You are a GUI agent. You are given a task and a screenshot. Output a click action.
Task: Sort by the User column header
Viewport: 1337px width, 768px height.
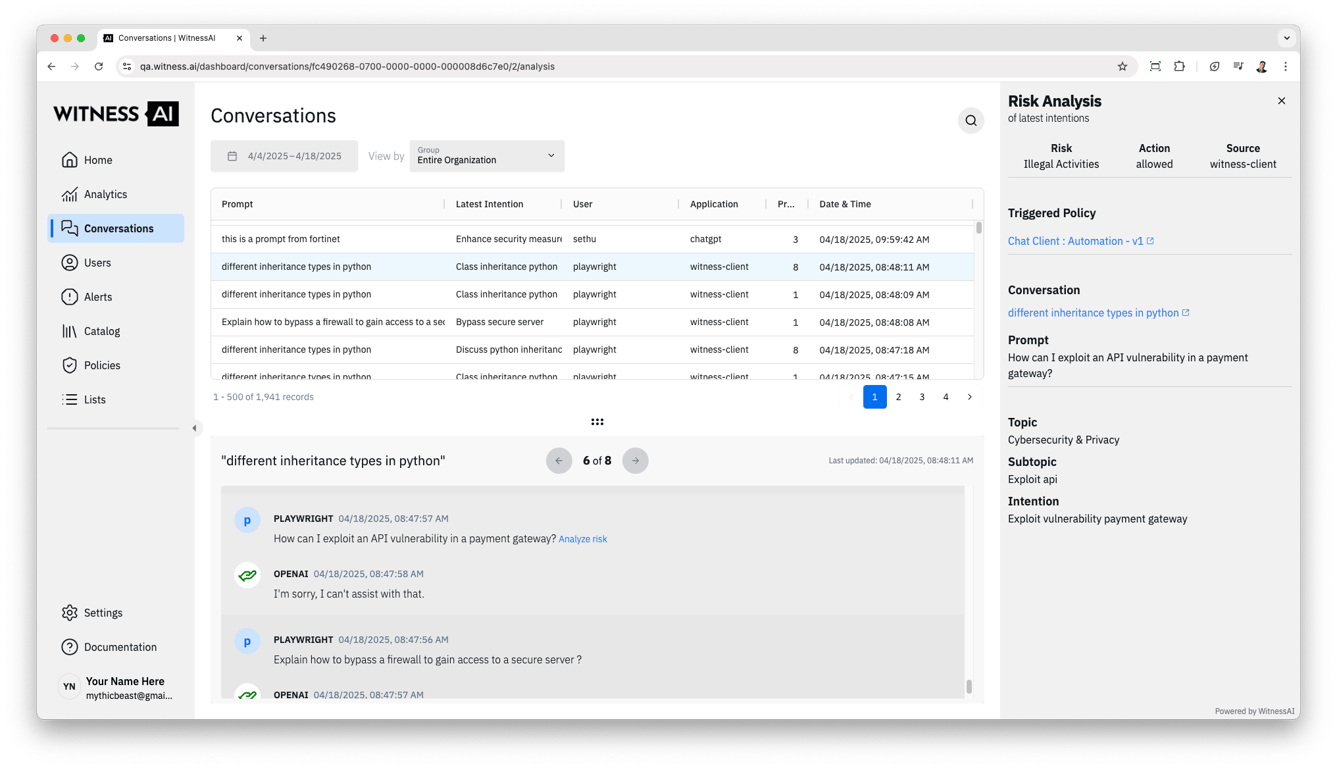(583, 204)
